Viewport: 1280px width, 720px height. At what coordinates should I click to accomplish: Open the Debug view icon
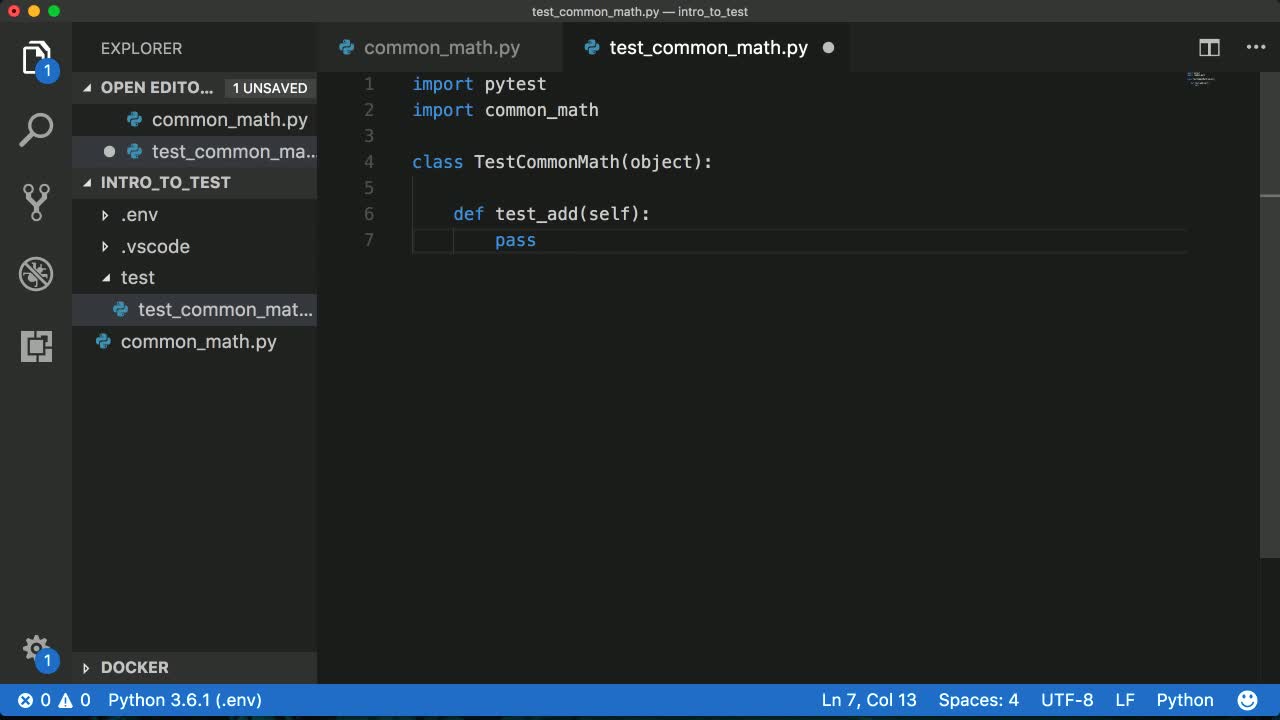36,274
